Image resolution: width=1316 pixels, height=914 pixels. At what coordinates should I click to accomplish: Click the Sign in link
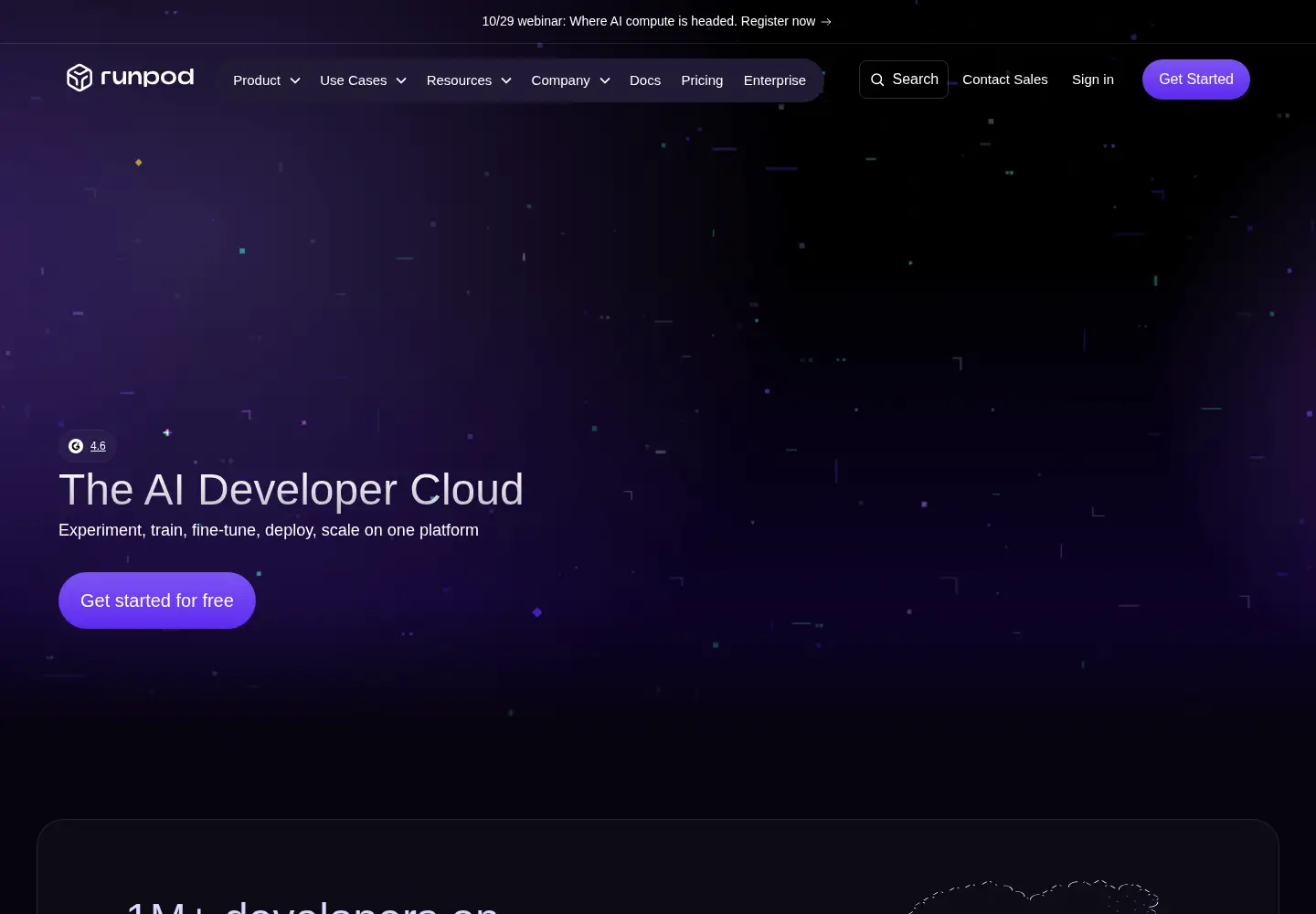tap(1093, 80)
